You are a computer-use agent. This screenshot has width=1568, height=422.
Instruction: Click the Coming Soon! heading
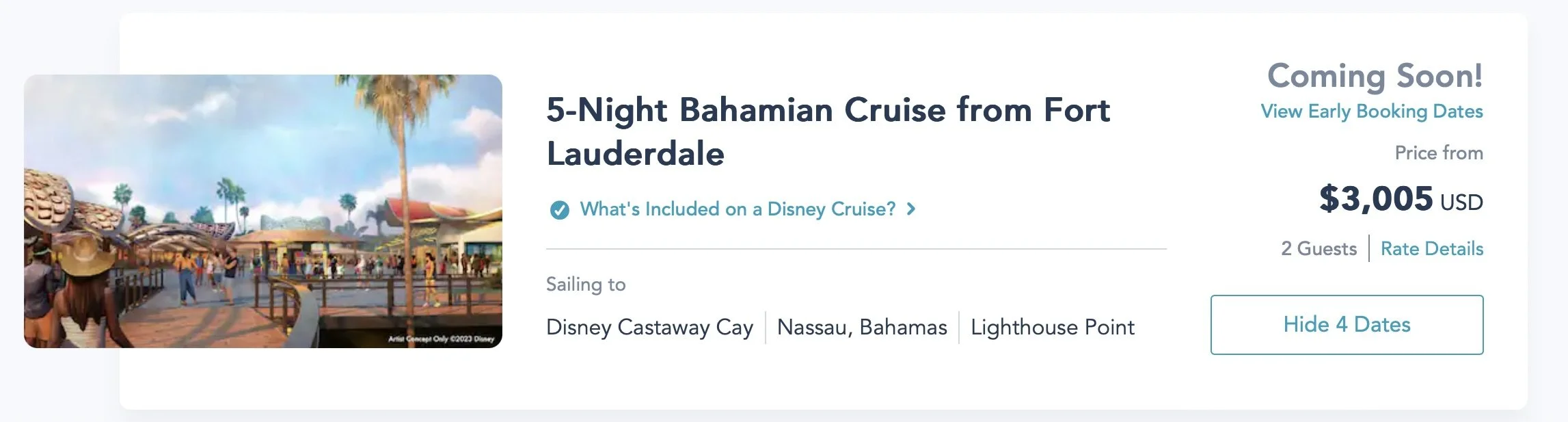click(x=1375, y=76)
